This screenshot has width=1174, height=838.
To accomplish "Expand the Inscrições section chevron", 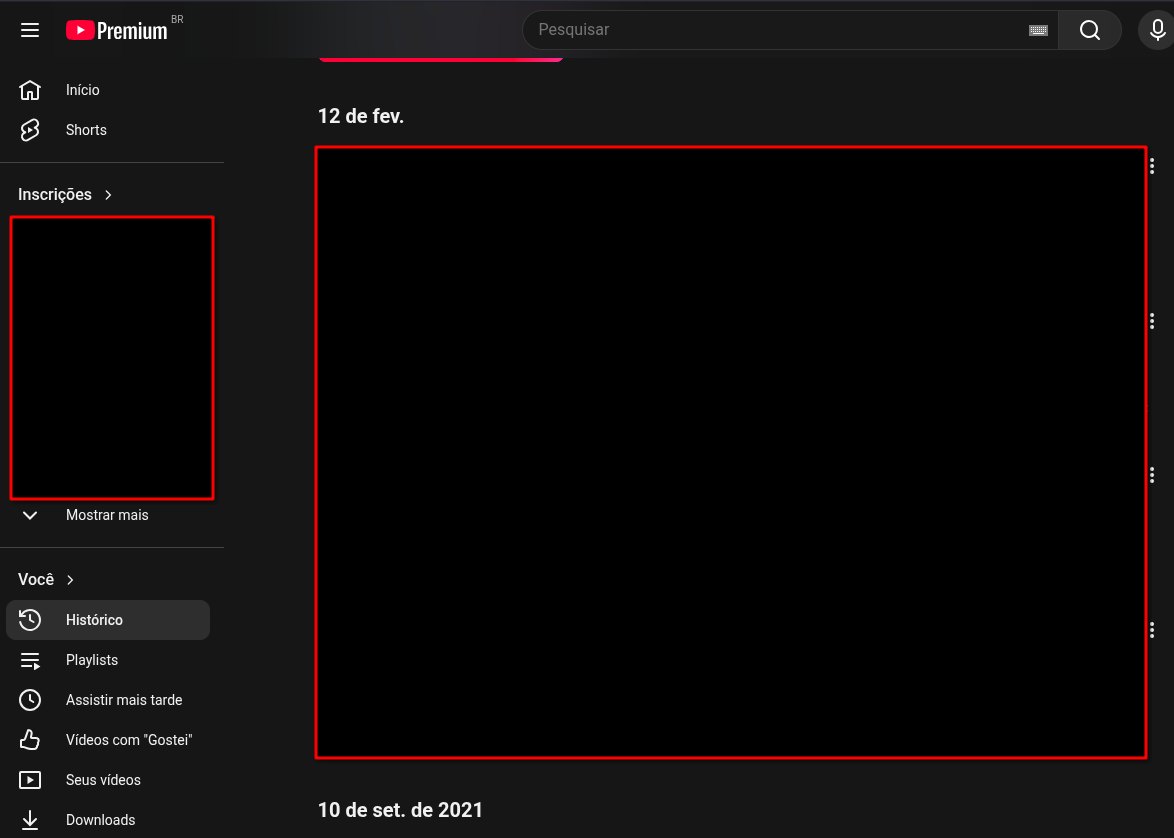I will [108, 195].
